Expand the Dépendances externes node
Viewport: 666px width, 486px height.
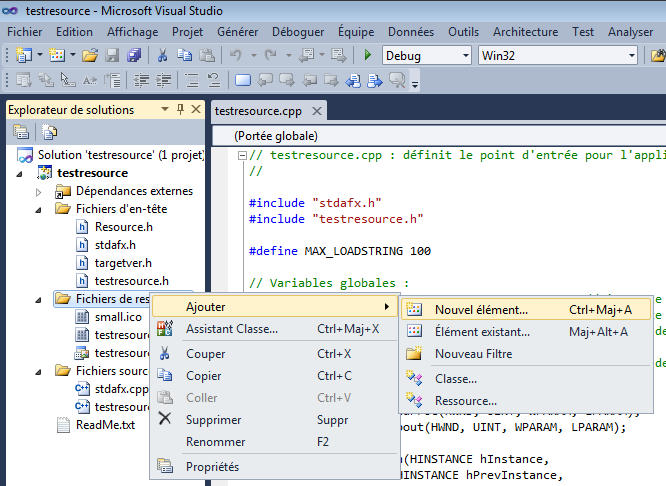(x=38, y=192)
